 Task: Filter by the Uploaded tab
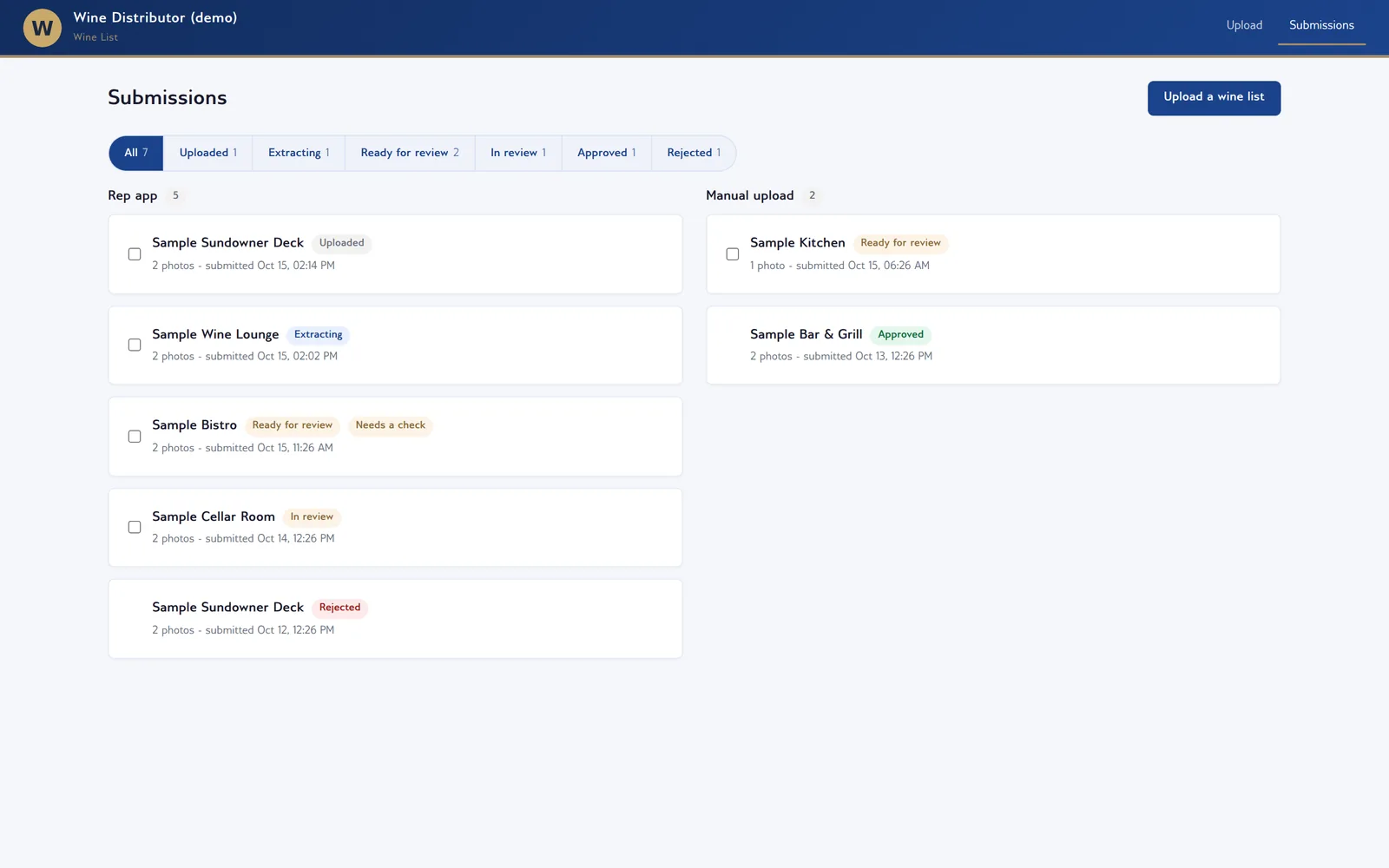pos(208,153)
